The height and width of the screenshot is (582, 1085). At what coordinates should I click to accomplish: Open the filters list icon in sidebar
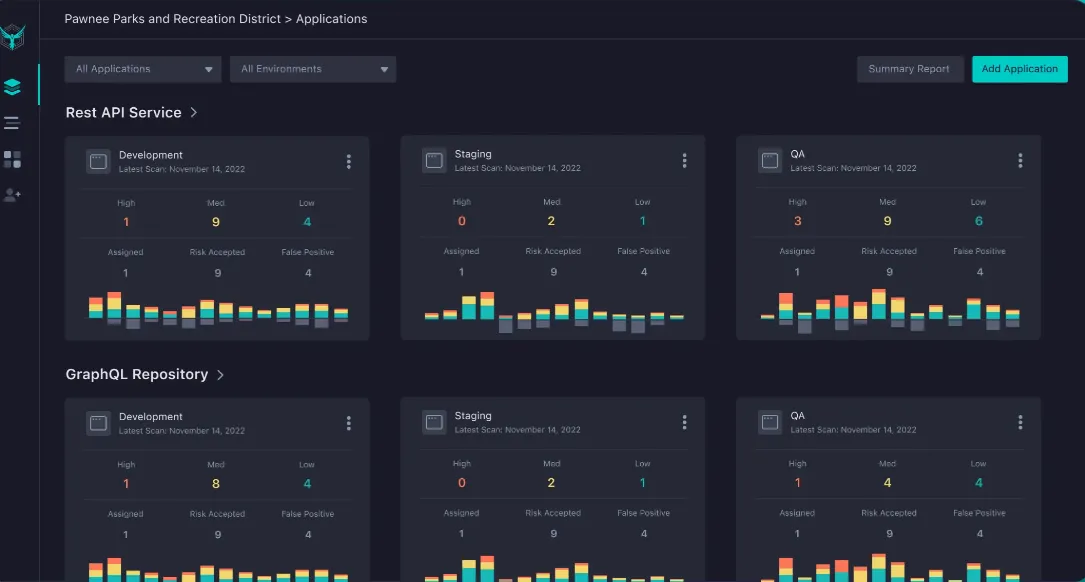click(x=13, y=122)
